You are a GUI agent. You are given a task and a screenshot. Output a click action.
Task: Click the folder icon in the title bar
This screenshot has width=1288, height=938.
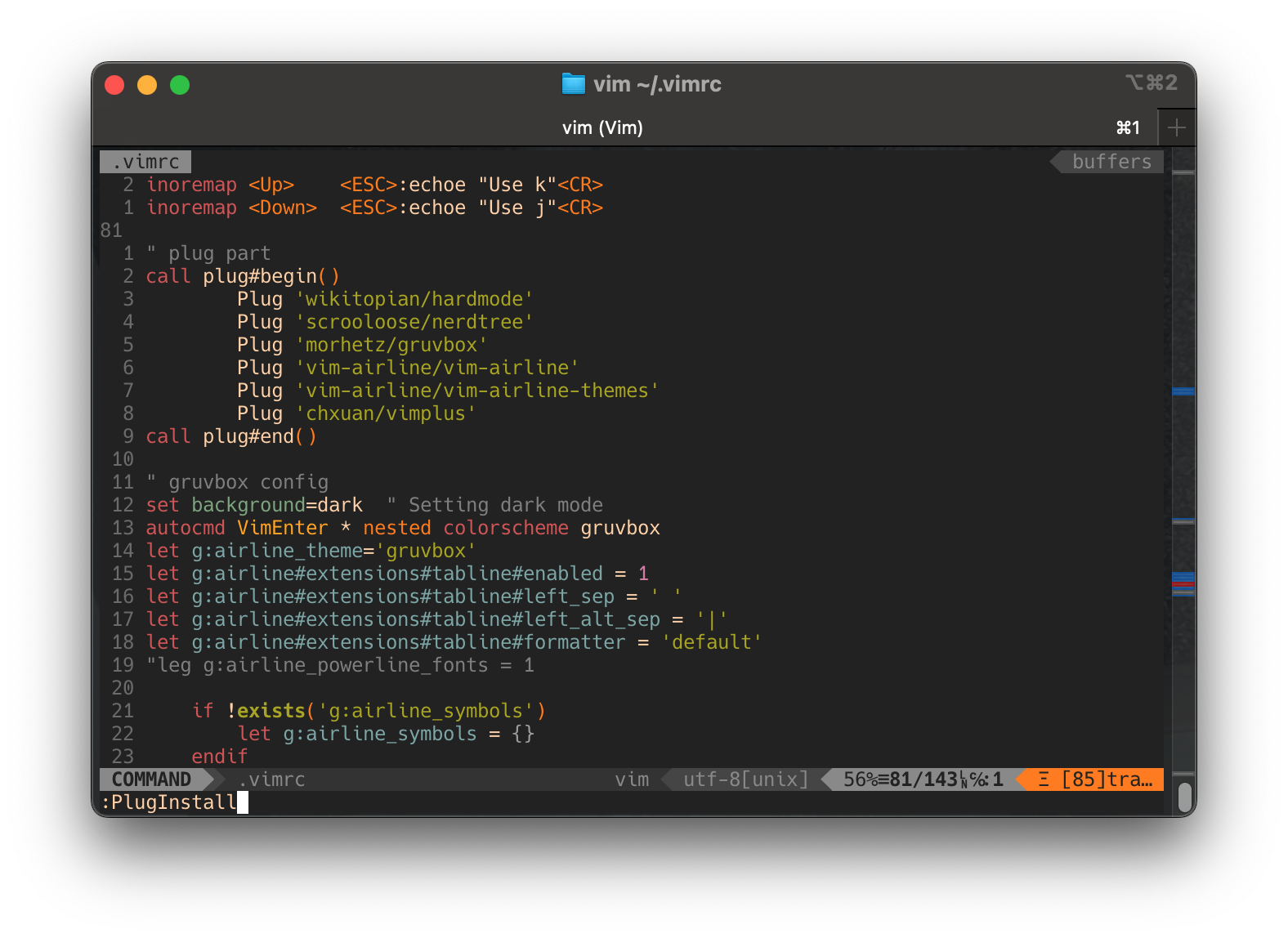click(574, 84)
